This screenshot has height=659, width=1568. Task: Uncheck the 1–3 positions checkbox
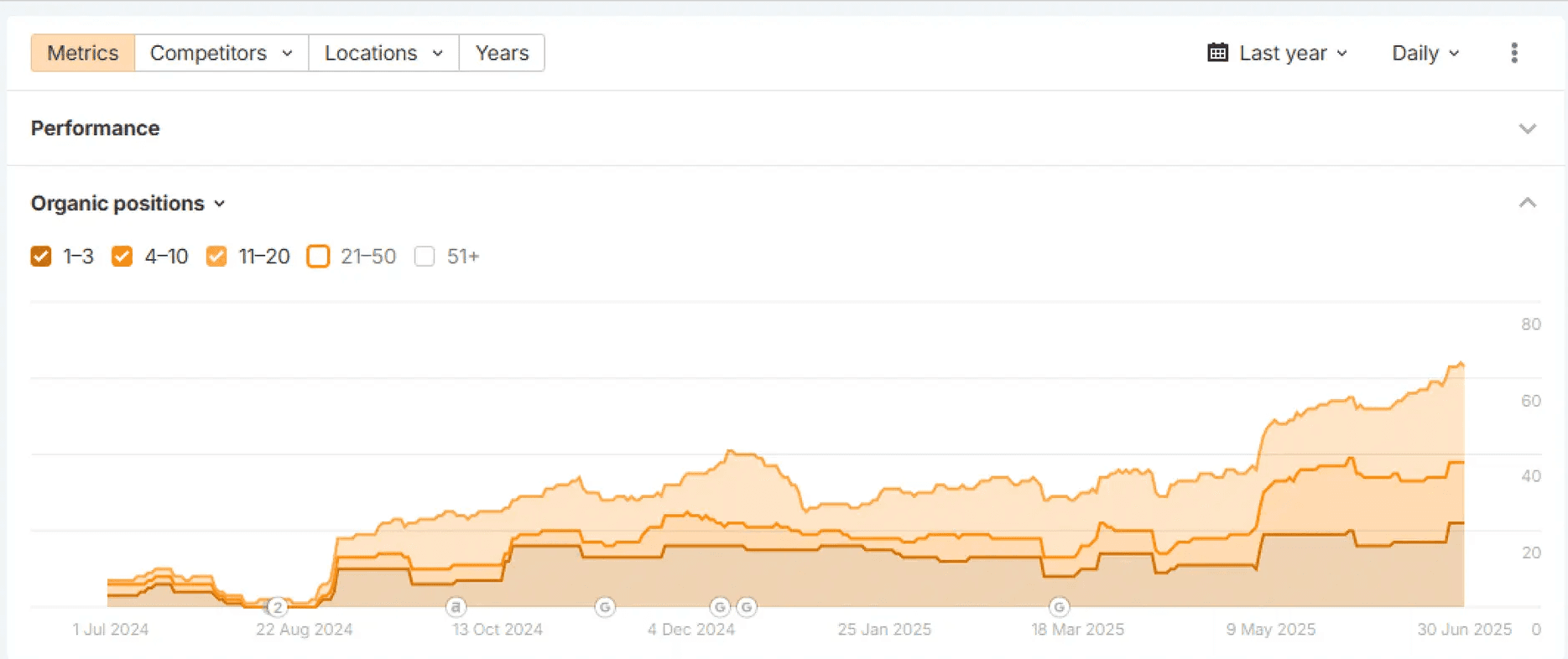click(x=41, y=257)
